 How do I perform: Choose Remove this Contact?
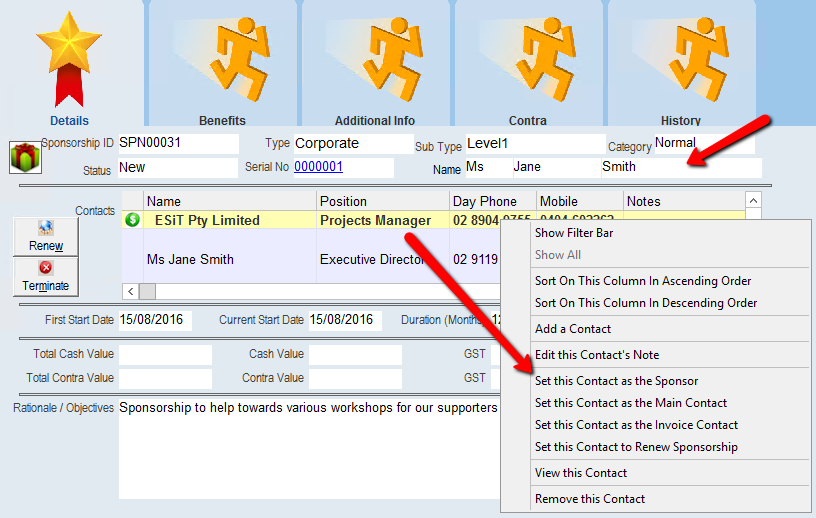point(590,499)
